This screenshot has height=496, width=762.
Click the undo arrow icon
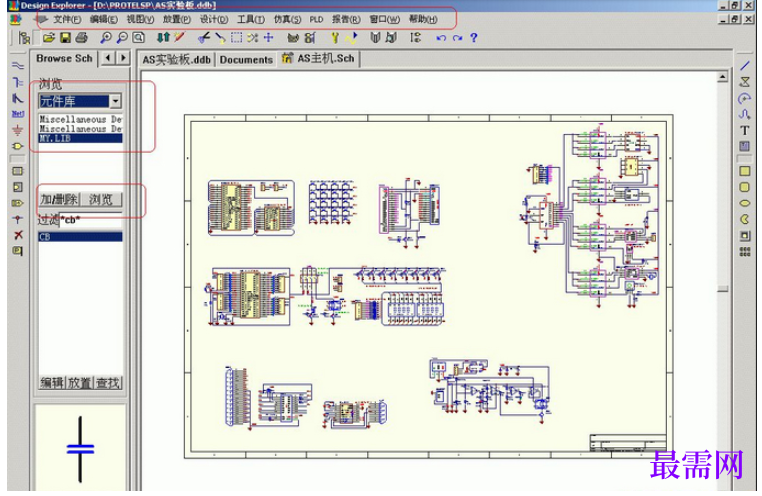[441, 38]
